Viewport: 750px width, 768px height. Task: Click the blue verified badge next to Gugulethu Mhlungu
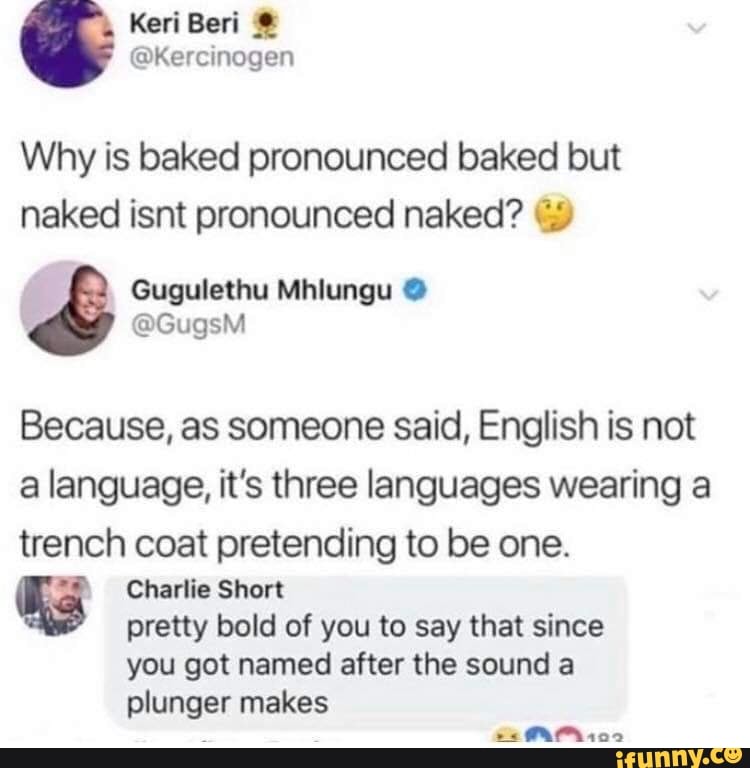coord(415,289)
